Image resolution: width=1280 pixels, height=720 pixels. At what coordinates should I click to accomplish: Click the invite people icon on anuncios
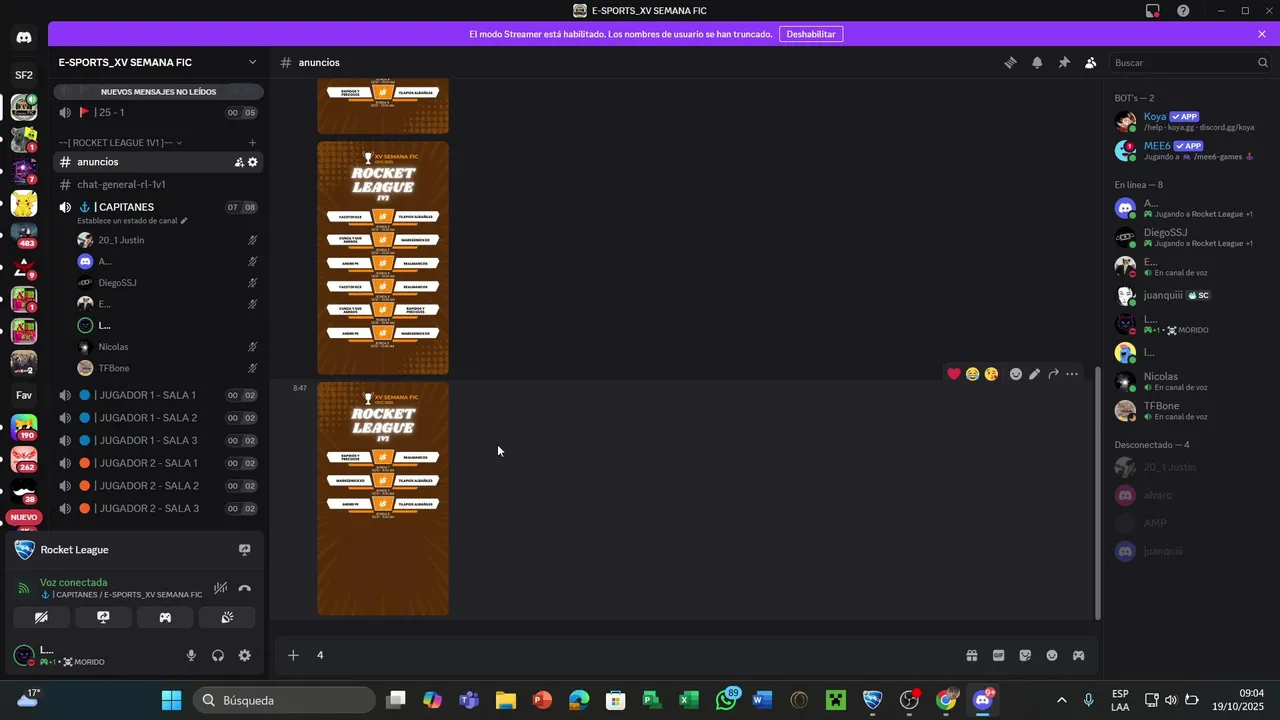[x=239, y=162]
